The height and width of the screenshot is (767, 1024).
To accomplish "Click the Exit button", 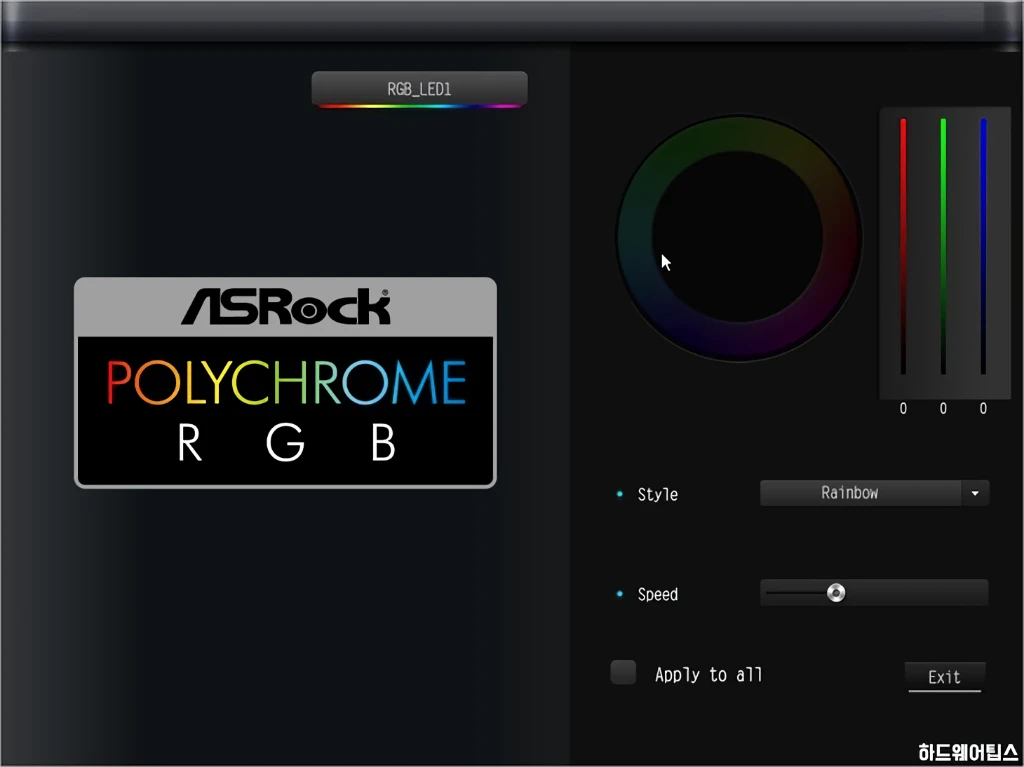I will click(x=944, y=677).
